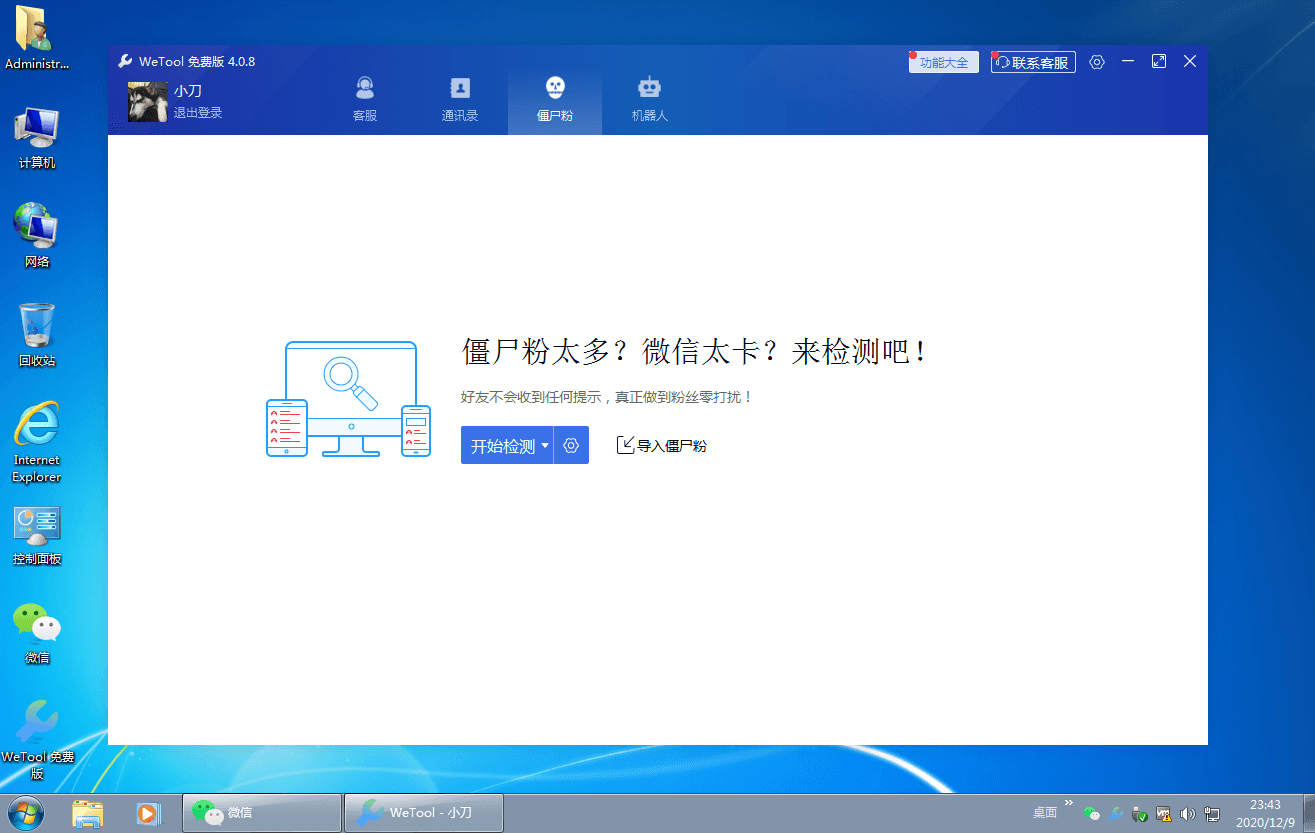Adjust volume using the speaker tray icon
Viewport: 1315px width, 833px height.
tap(1188, 813)
